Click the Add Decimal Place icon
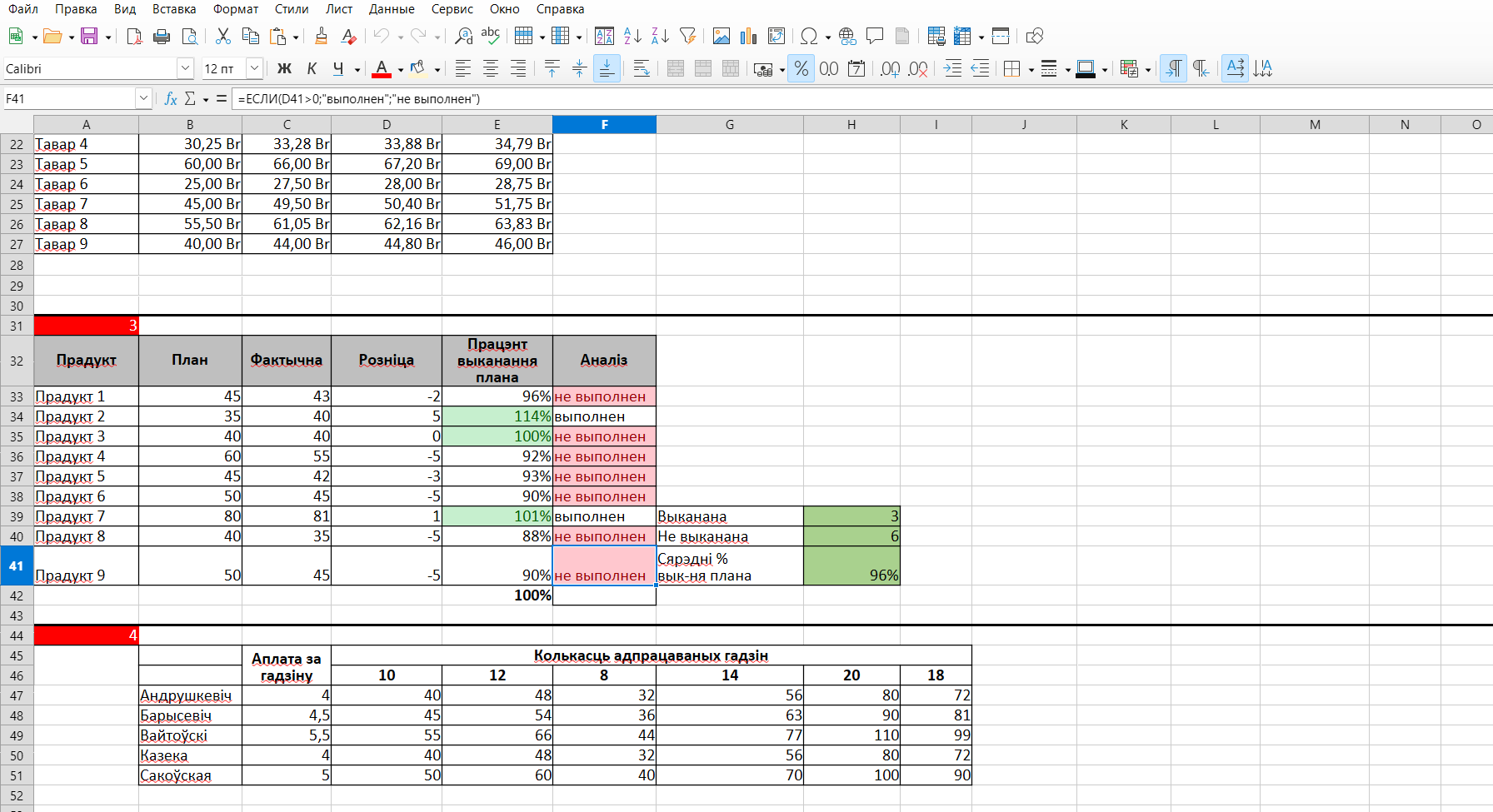 [x=890, y=68]
